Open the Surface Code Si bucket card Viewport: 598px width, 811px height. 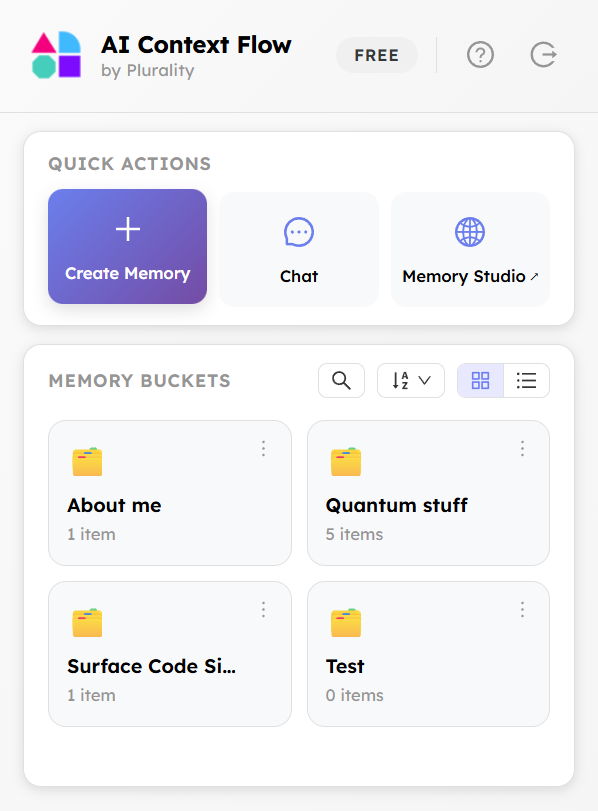click(170, 653)
